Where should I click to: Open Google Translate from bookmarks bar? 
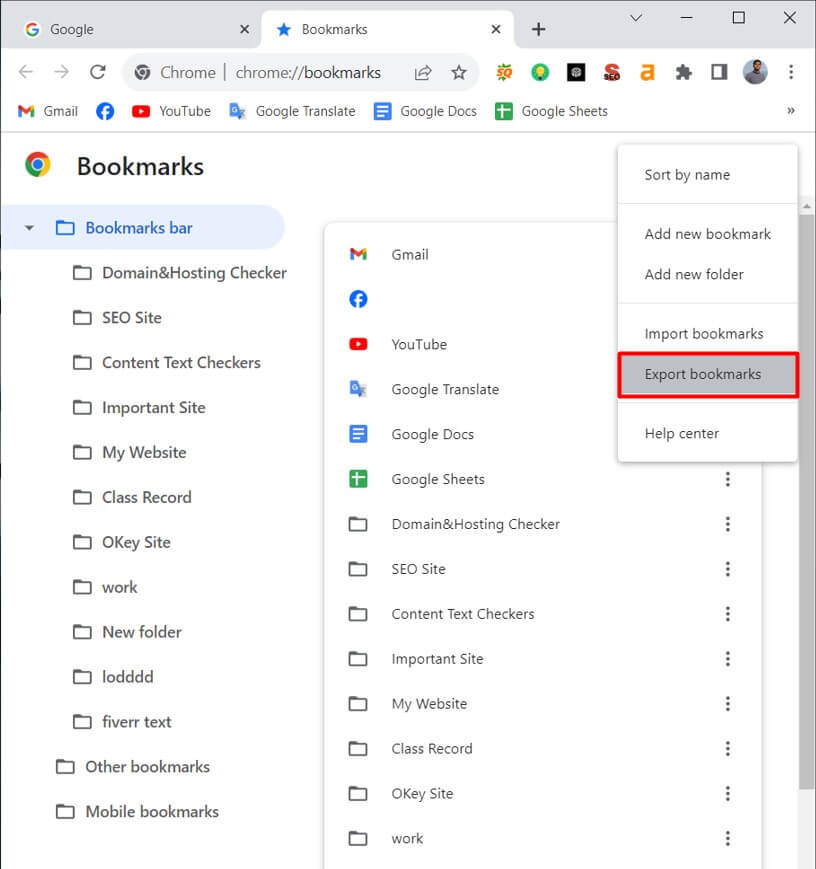[292, 111]
